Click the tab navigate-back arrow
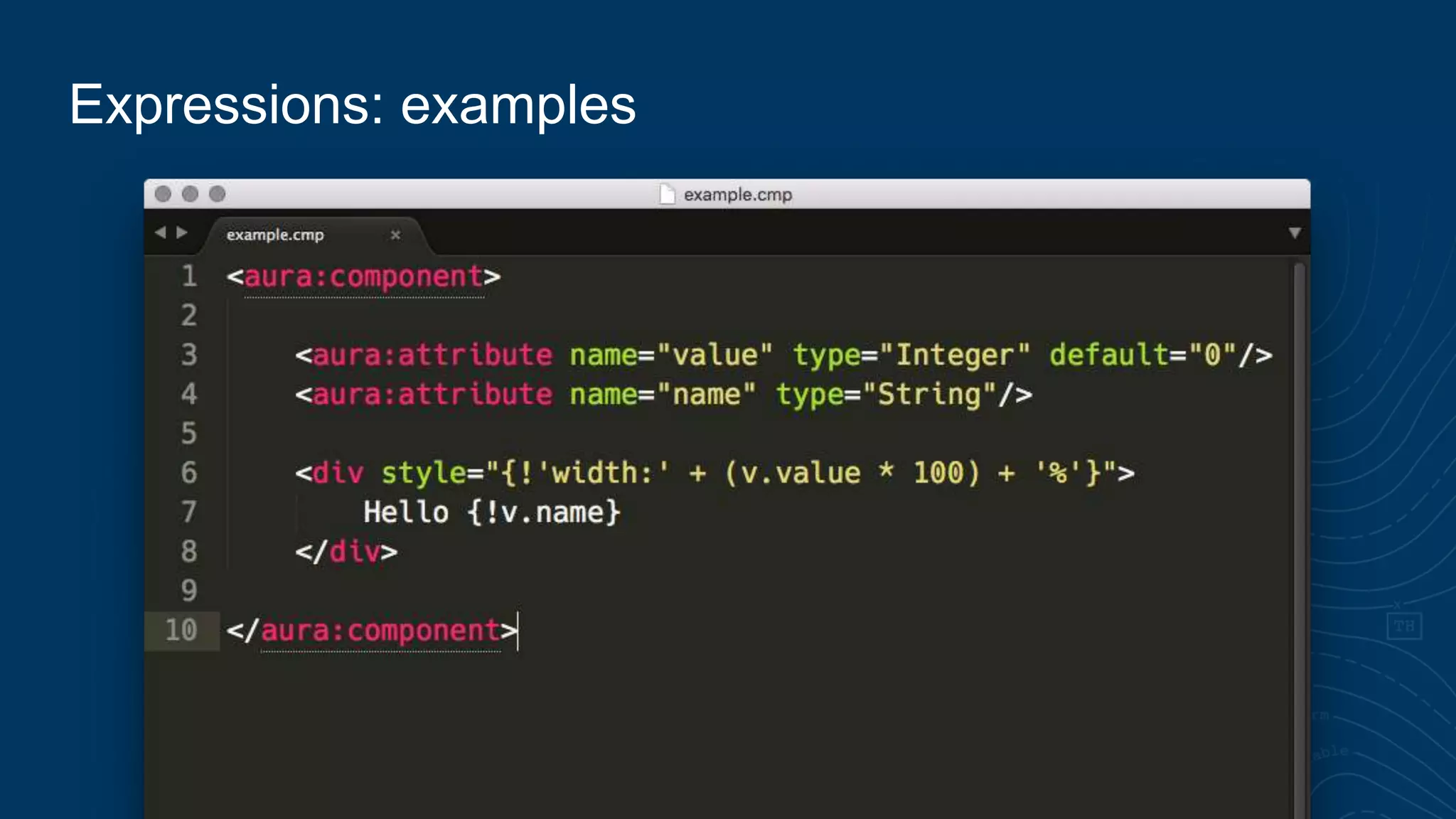The width and height of the screenshot is (1456, 819). pyautogui.click(x=160, y=232)
